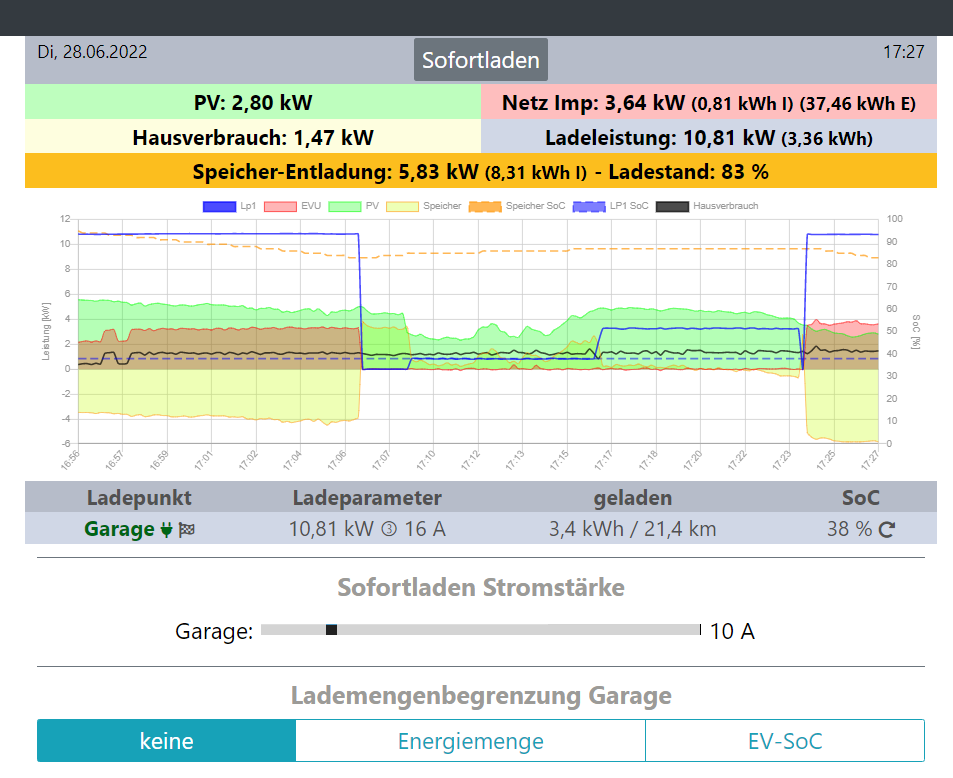Screen dimensions: 953x778
Task: Choose the Energiemenge limit option
Action: coord(470,741)
